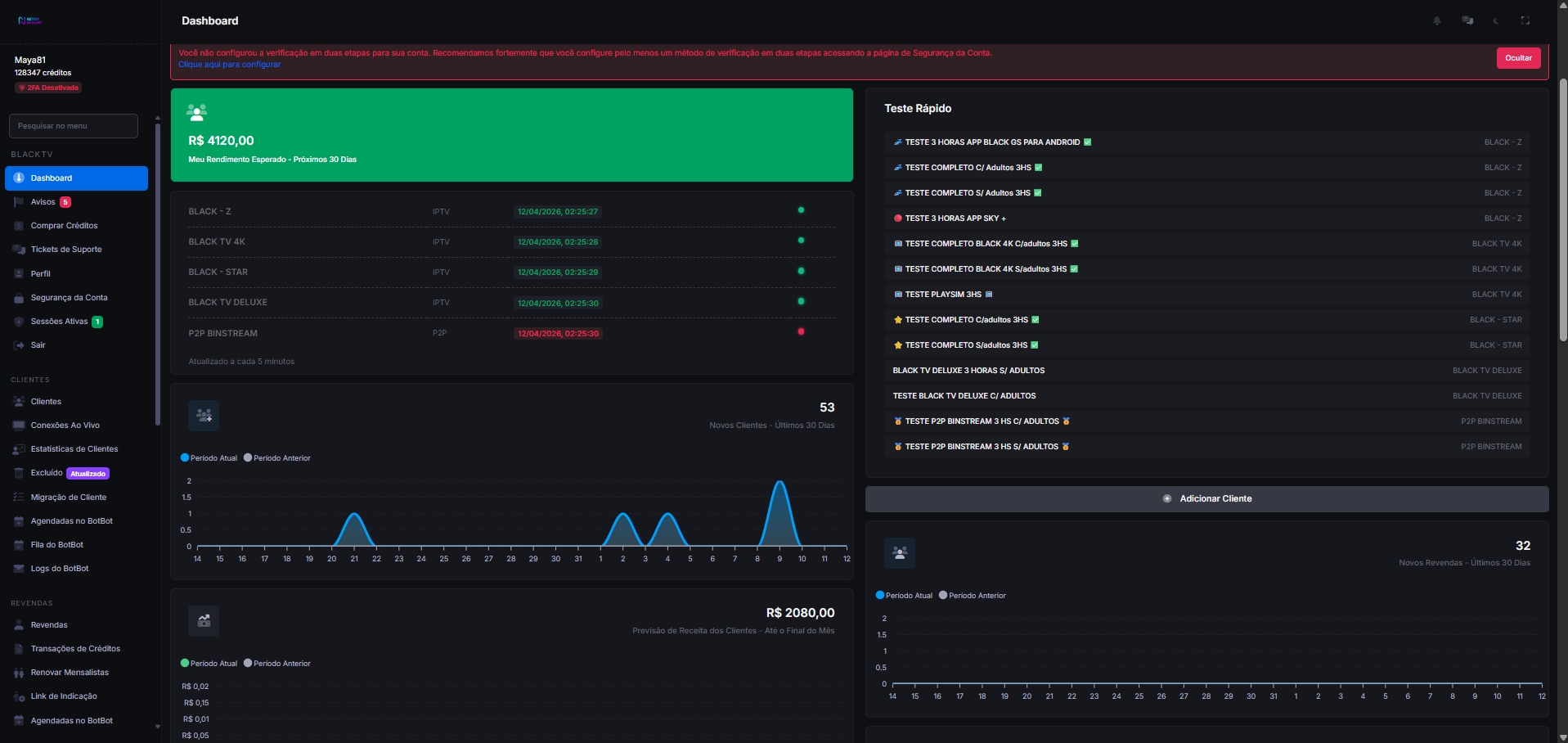Screen dimensions: 1568x743
Task: Click the logout arrow icon beside Sair
Action: [x=18, y=344]
